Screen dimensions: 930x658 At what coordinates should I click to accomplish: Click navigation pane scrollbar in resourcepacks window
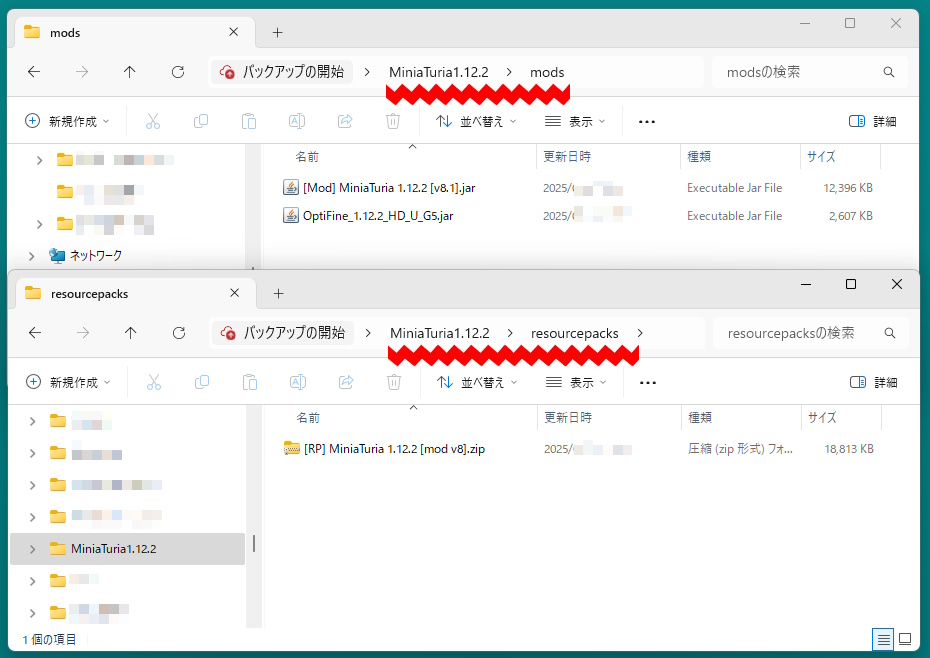(x=254, y=543)
